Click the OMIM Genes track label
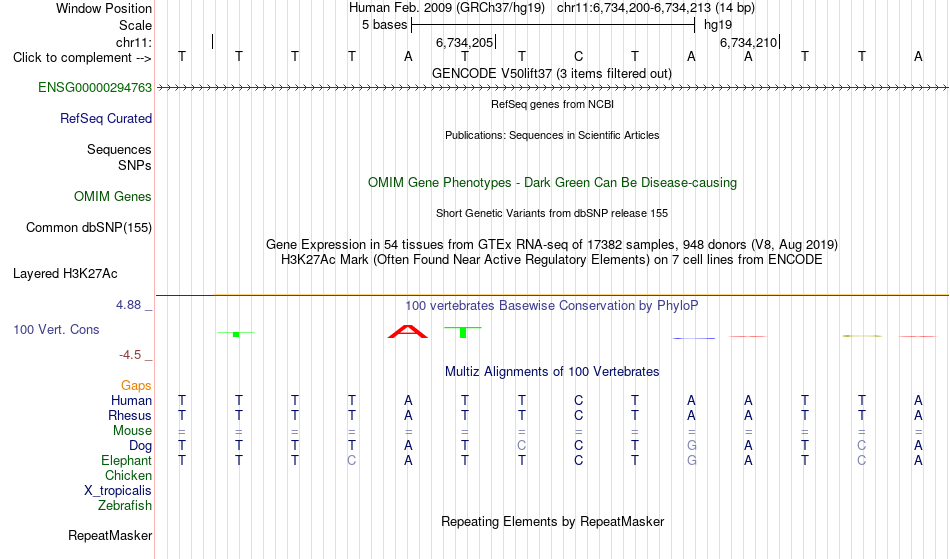The width and height of the screenshot is (950, 559). (112, 196)
